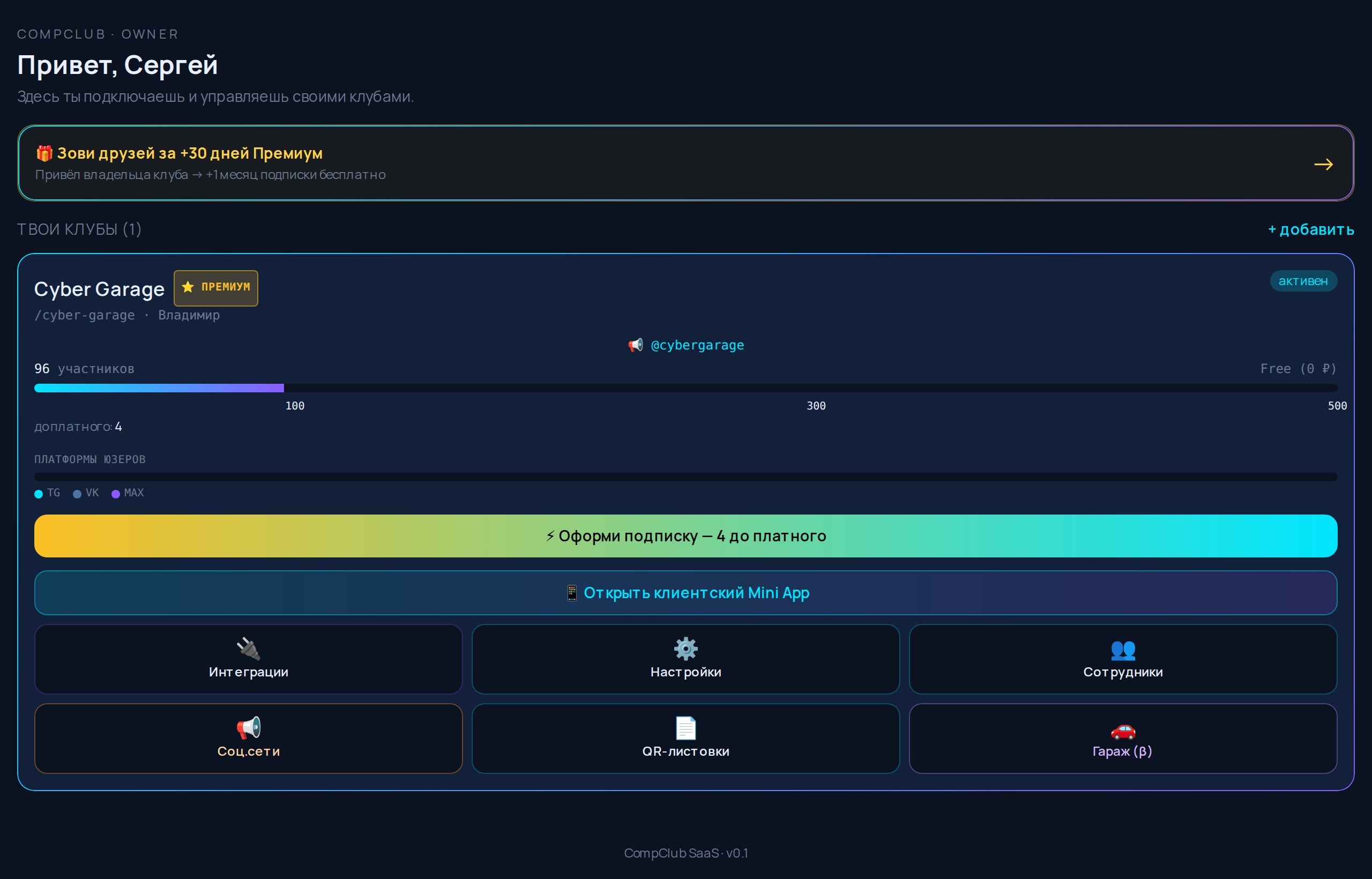Click the /cyber-garage · Владимир subtitle
Screen dimensions: 1372x879
tap(126, 315)
